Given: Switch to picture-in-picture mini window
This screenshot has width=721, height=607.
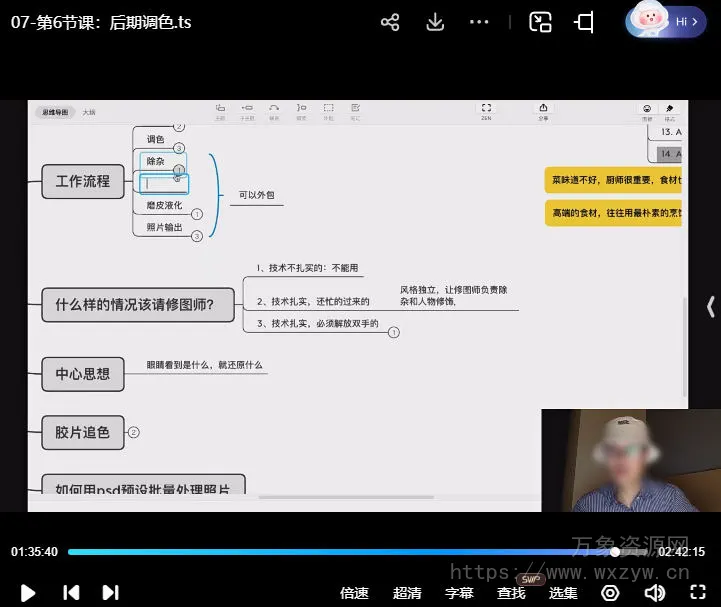Looking at the screenshot, I should [540, 22].
